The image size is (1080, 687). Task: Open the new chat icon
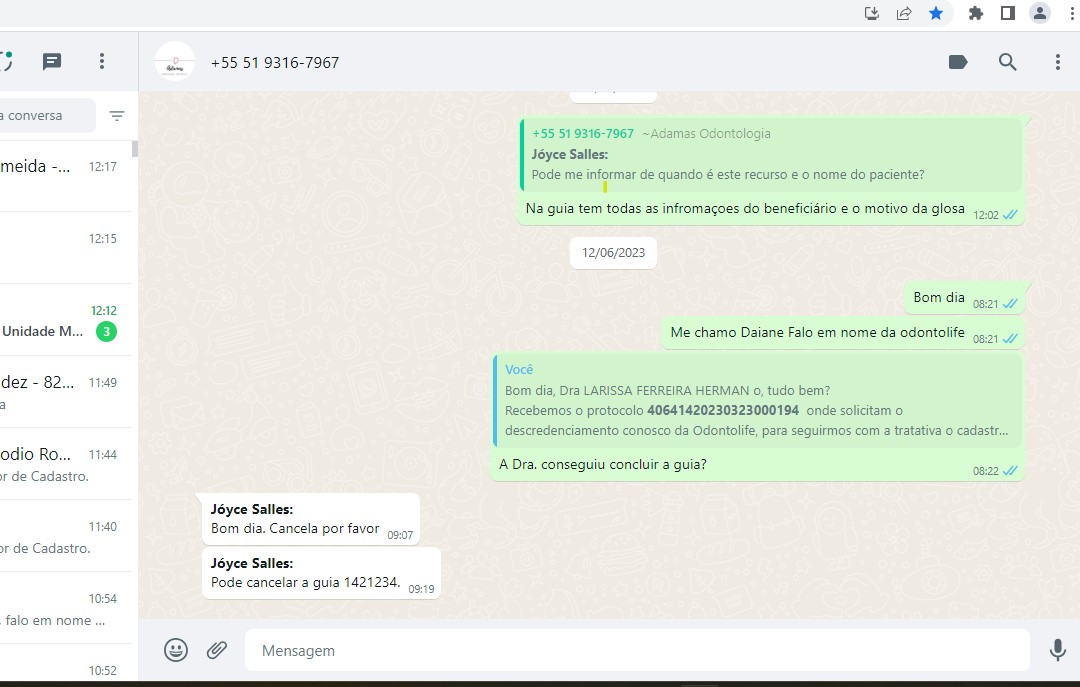tap(52, 62)
